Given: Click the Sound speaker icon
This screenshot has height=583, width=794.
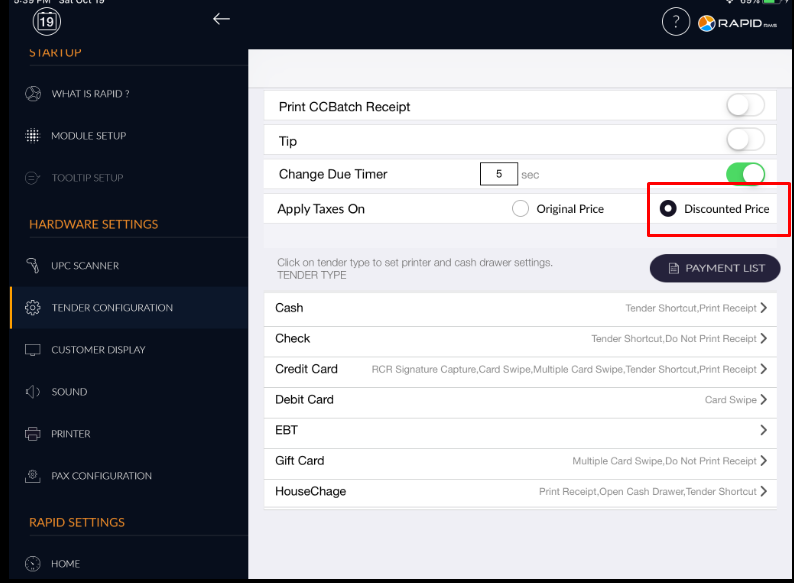Looking at the screenshot, I should tap(33, 392).
